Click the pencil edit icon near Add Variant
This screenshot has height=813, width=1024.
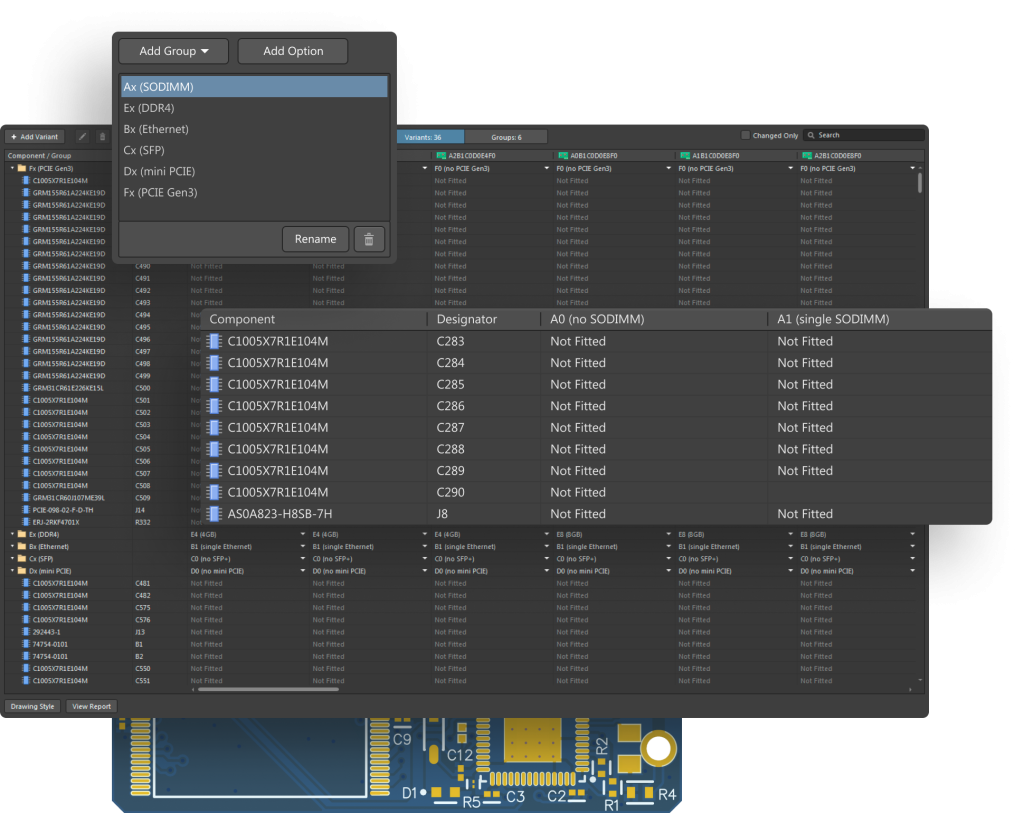tap(82, 136)
